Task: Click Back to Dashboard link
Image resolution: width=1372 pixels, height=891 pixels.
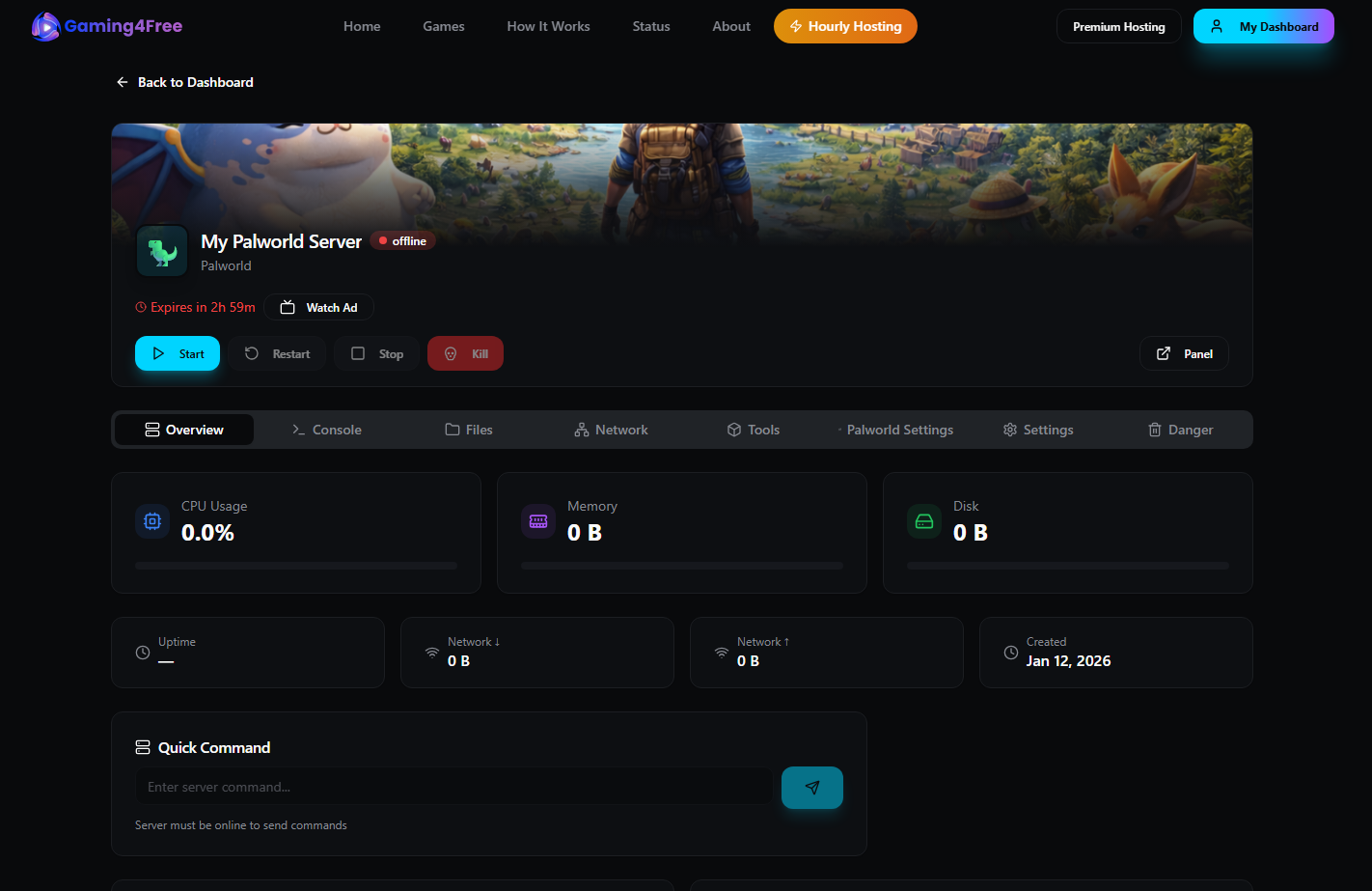Action: 185,83
